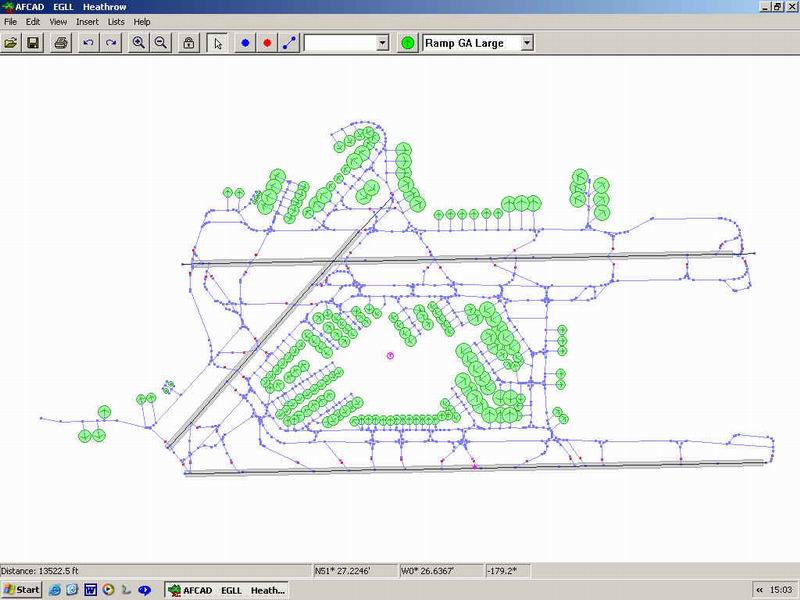800x600 pixels.
Task: Click the magenta airport reference point marker
Action: tap(390, 355)
